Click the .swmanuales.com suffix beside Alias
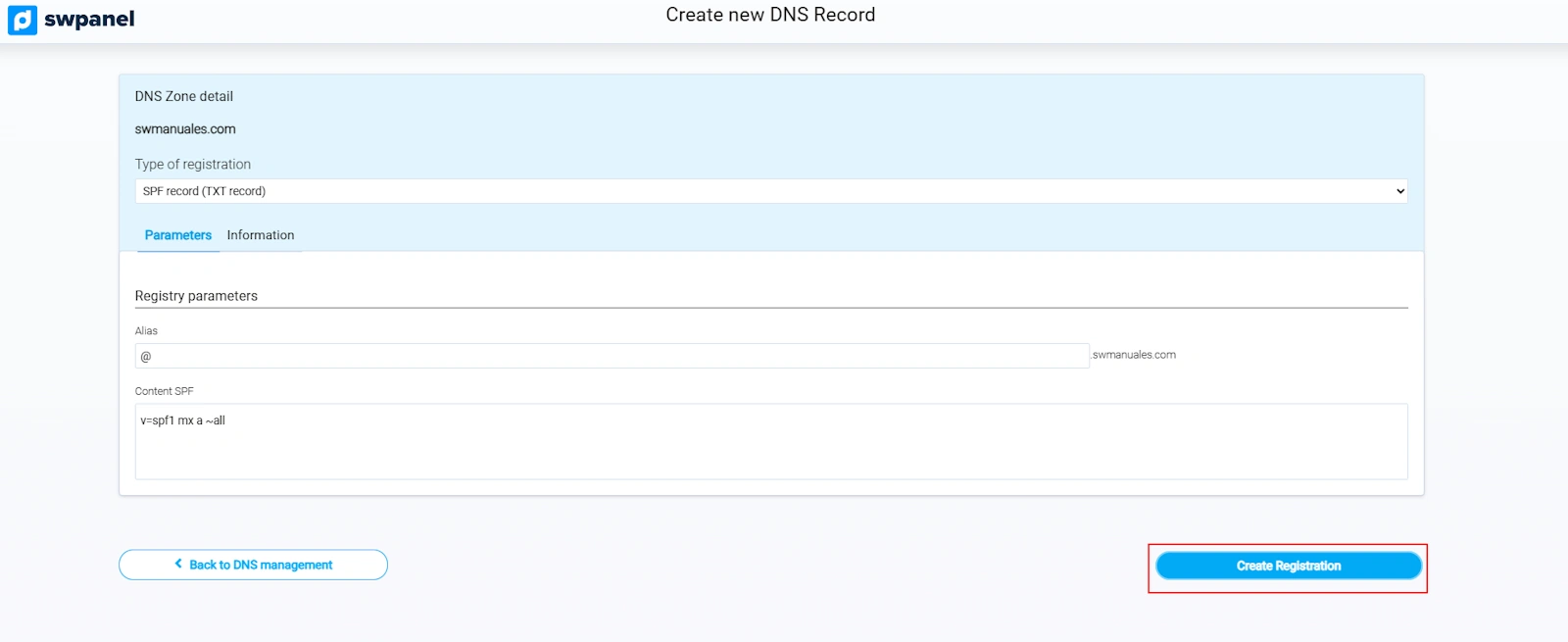Viewport: 1568px width, 642px height. point(1134,355)
